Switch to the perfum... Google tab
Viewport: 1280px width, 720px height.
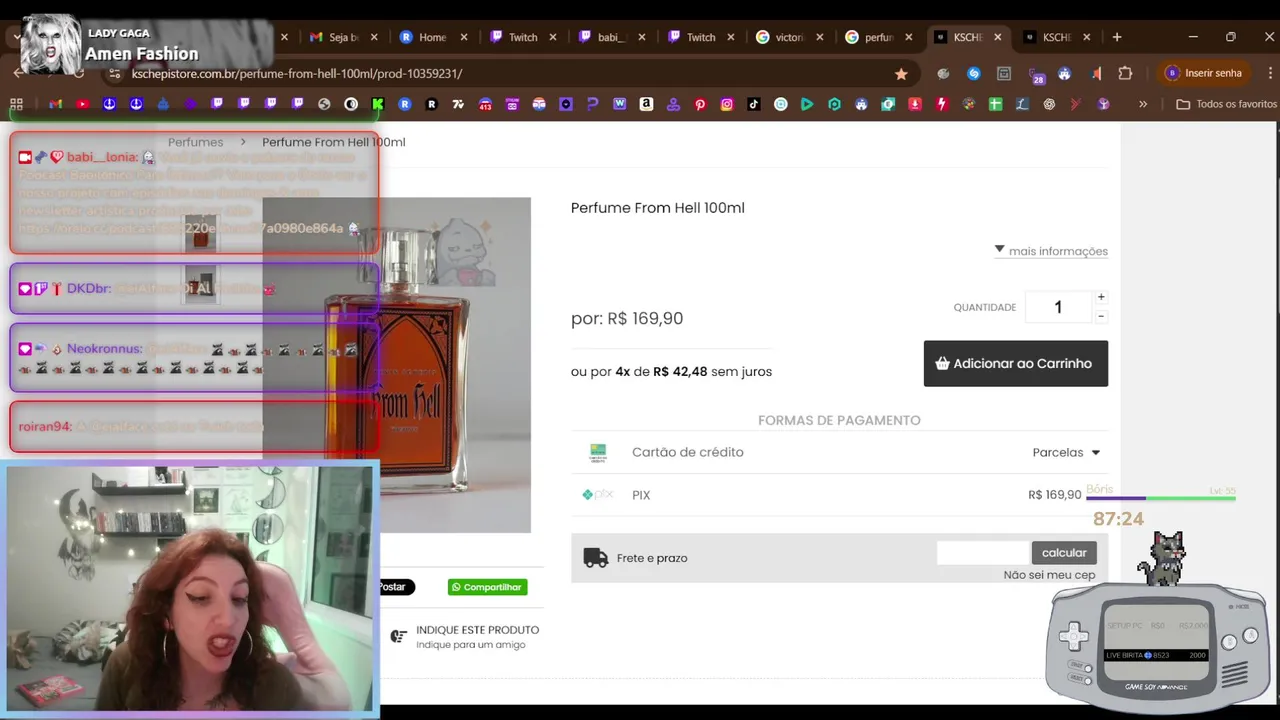pyautogui.click(x=878, y=37)
